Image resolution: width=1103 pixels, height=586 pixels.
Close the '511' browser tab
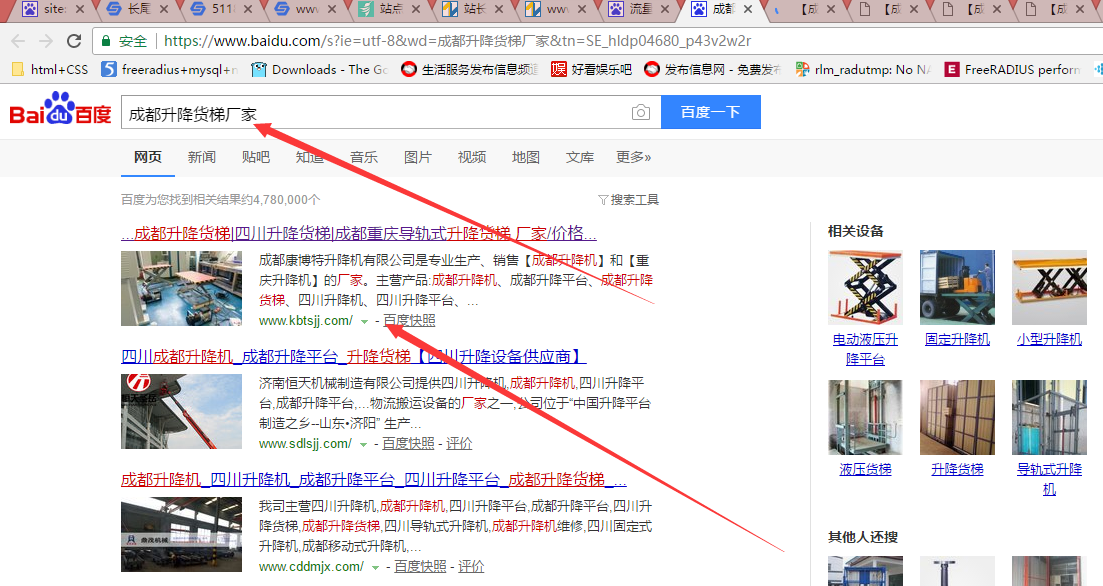(x=248, y=9)
